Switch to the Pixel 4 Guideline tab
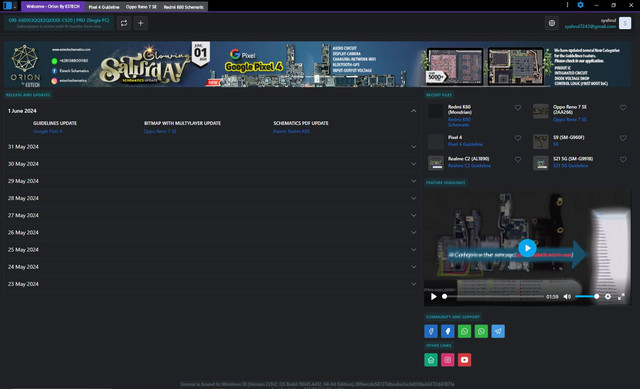 coord(104,7)
